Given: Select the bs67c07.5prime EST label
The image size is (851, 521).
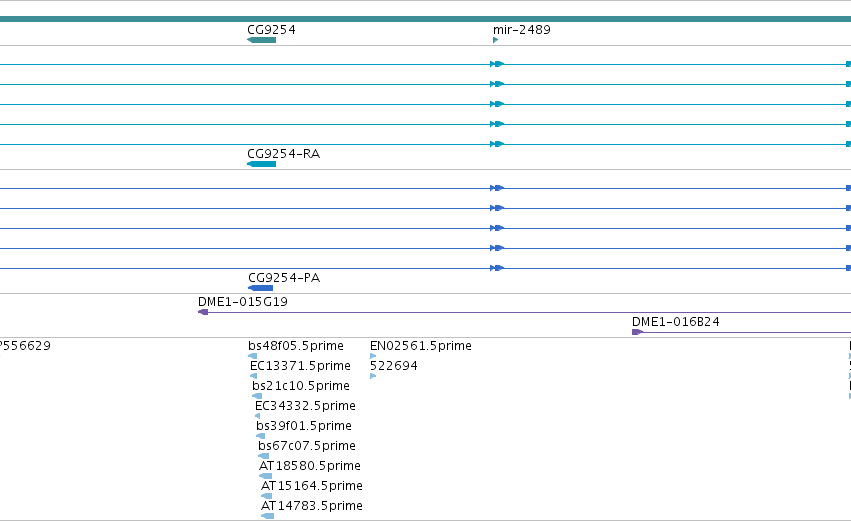Looking at the screenshot, I should (307, 446).
